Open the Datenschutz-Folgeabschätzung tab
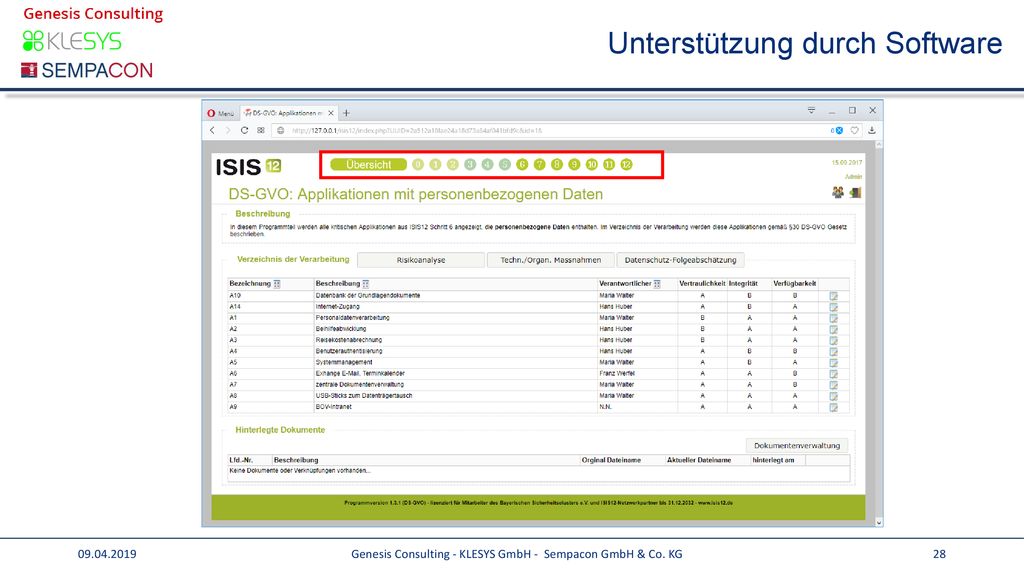The height and width of the screenshot is (576, 1024). 680,260
